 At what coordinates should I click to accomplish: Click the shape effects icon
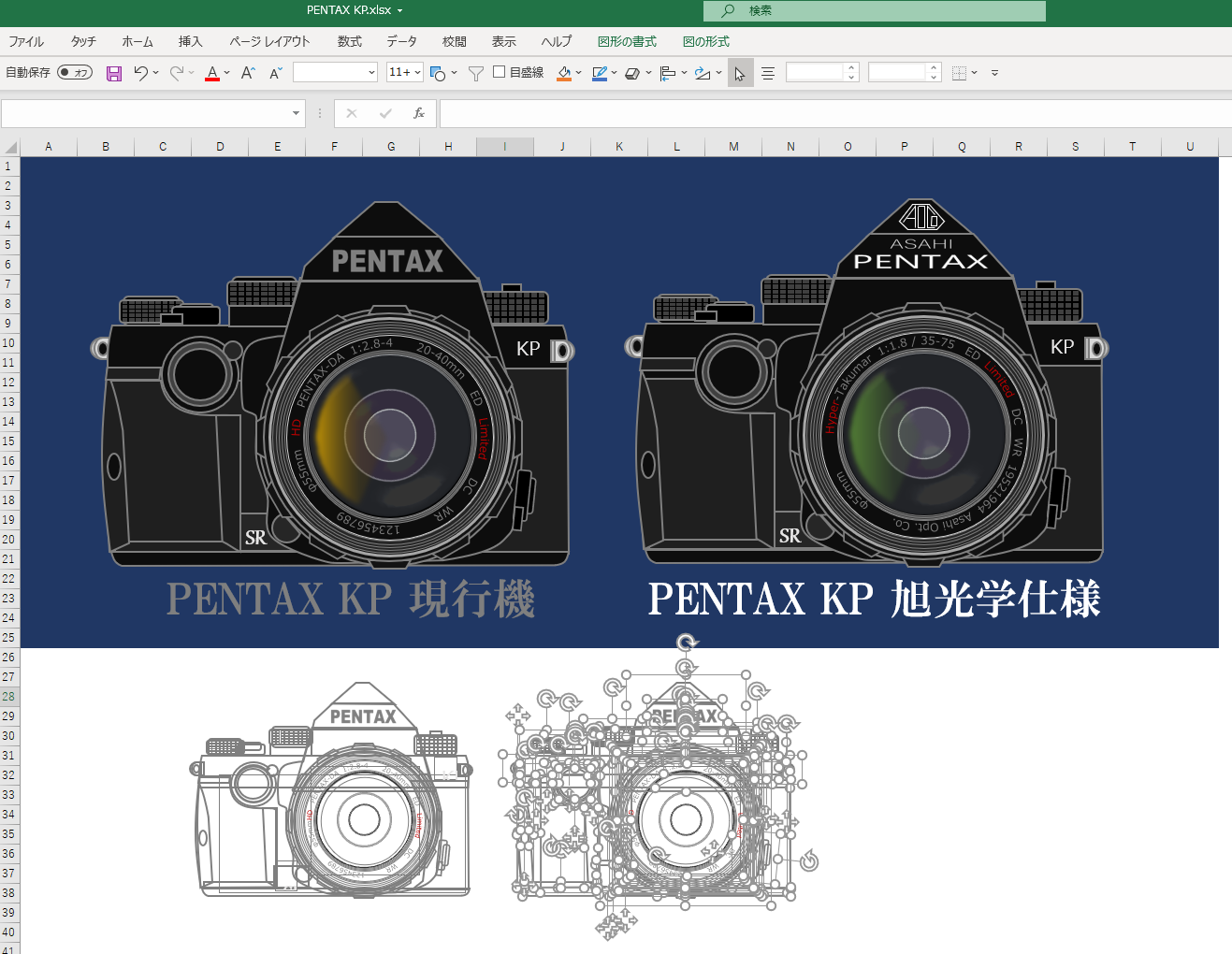[632, 73]
